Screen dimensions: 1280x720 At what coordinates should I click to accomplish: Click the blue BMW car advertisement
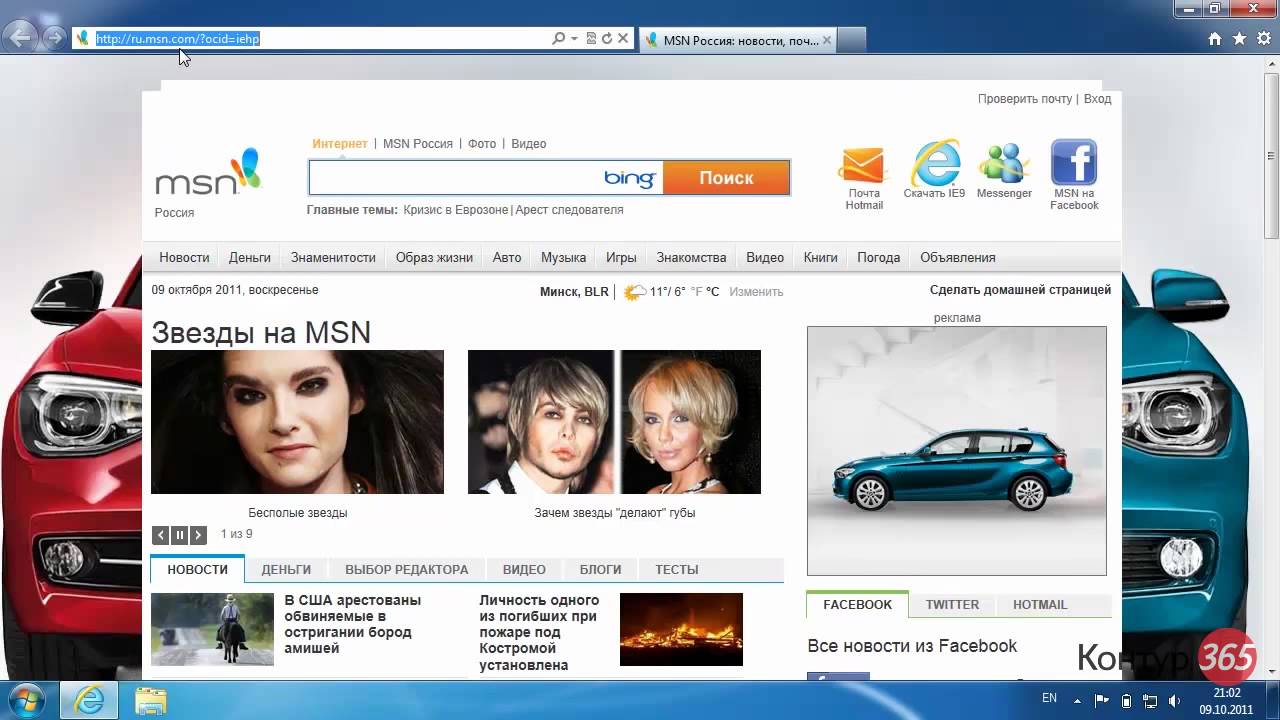pyautogui.click(x=957, y=451)
